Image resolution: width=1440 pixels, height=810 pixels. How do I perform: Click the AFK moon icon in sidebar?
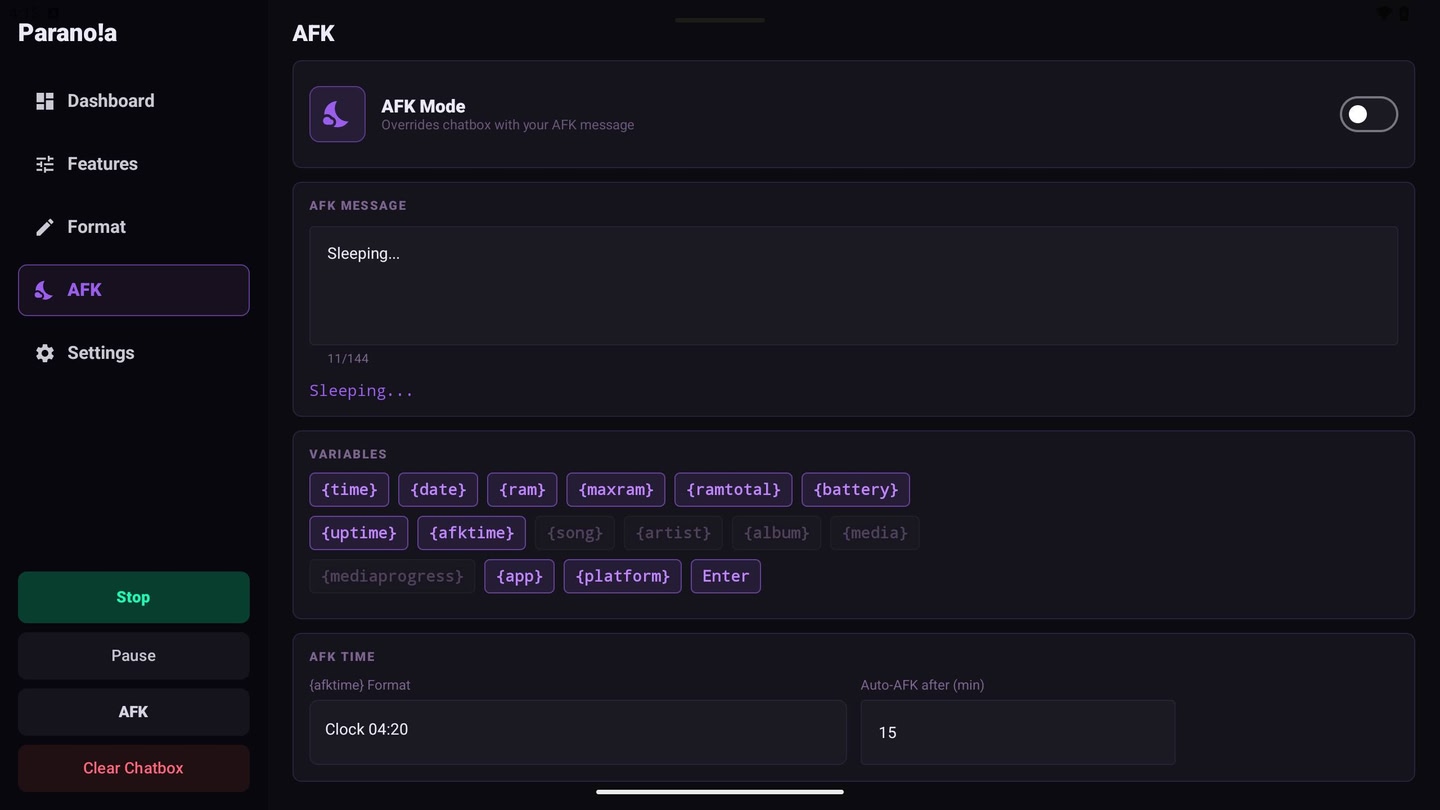click(44, 290)
